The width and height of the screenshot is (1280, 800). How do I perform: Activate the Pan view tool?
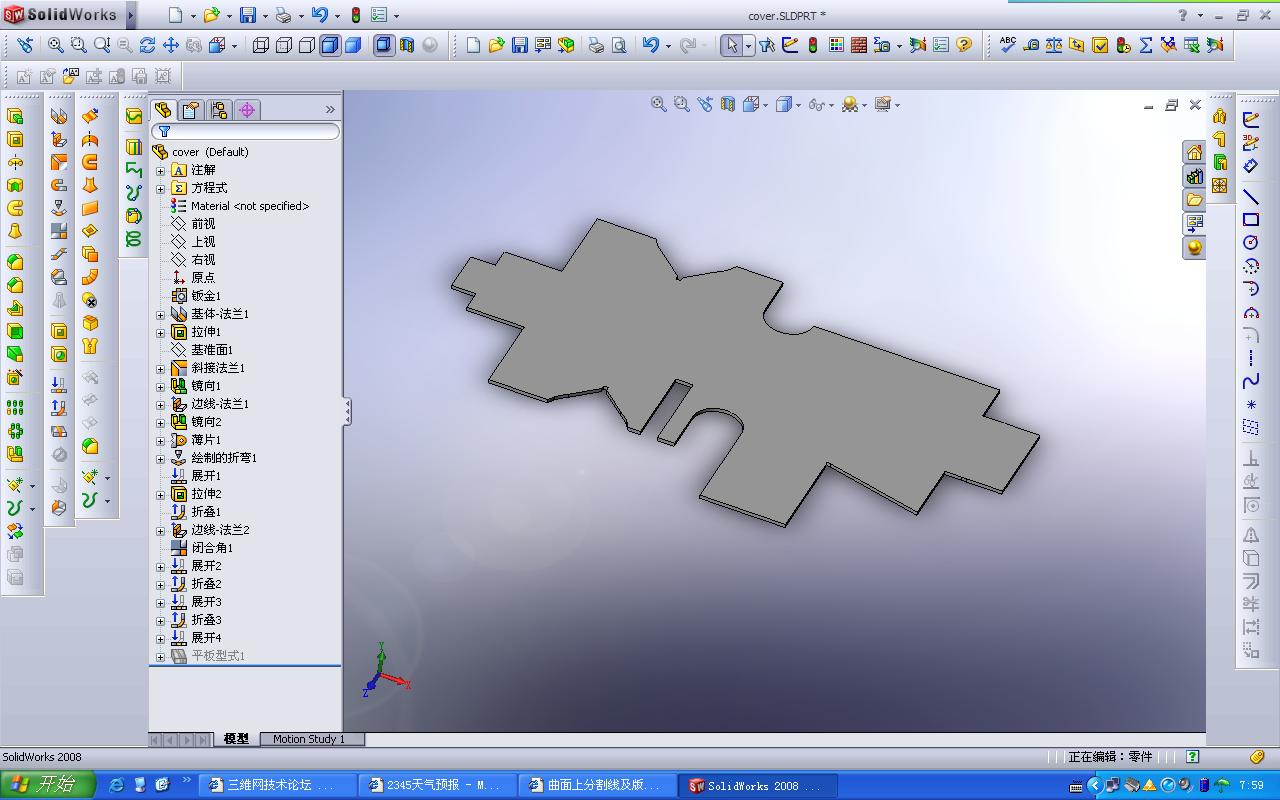coord(171,45)
